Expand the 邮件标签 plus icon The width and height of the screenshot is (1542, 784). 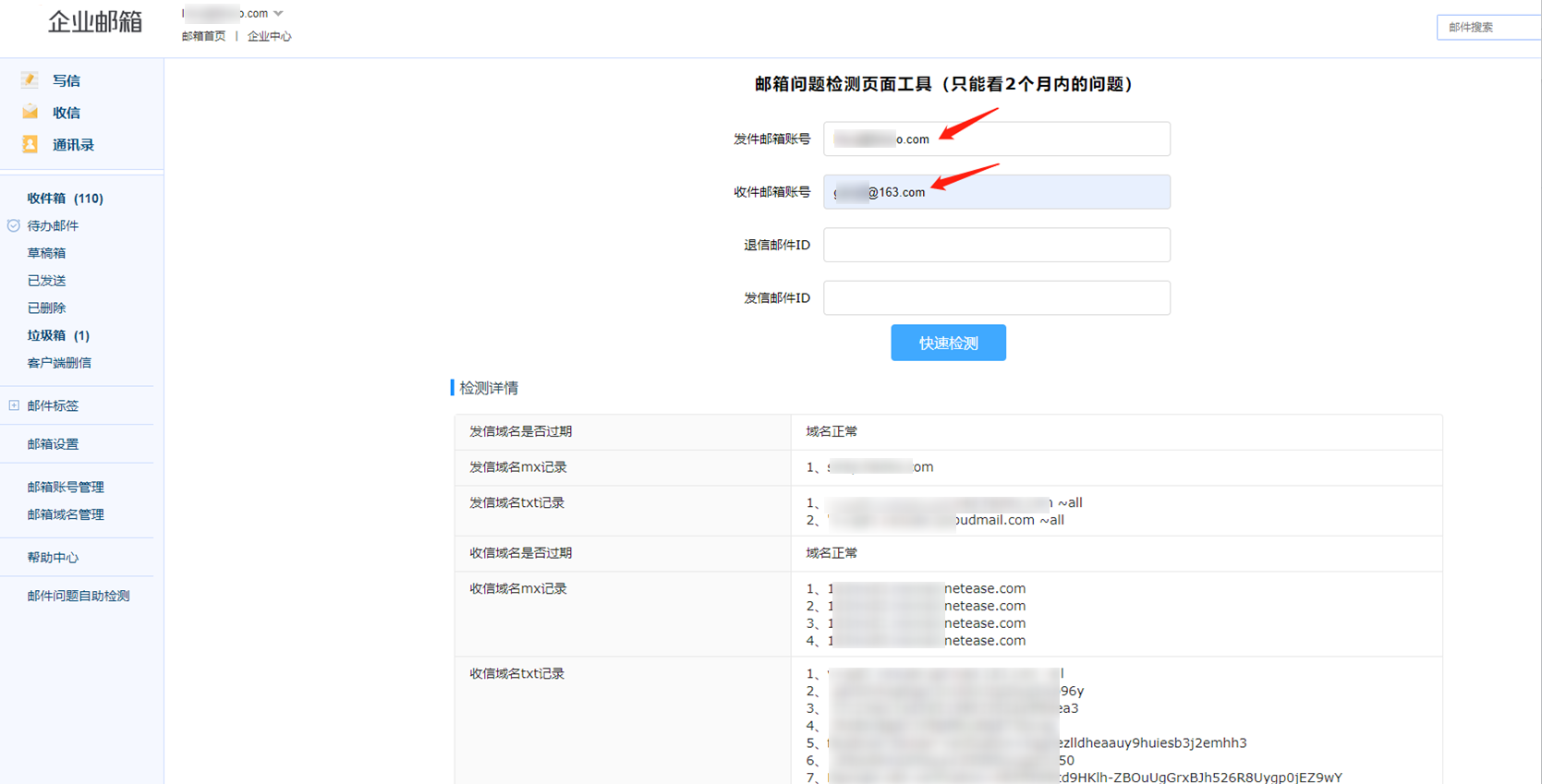[14, 405]
